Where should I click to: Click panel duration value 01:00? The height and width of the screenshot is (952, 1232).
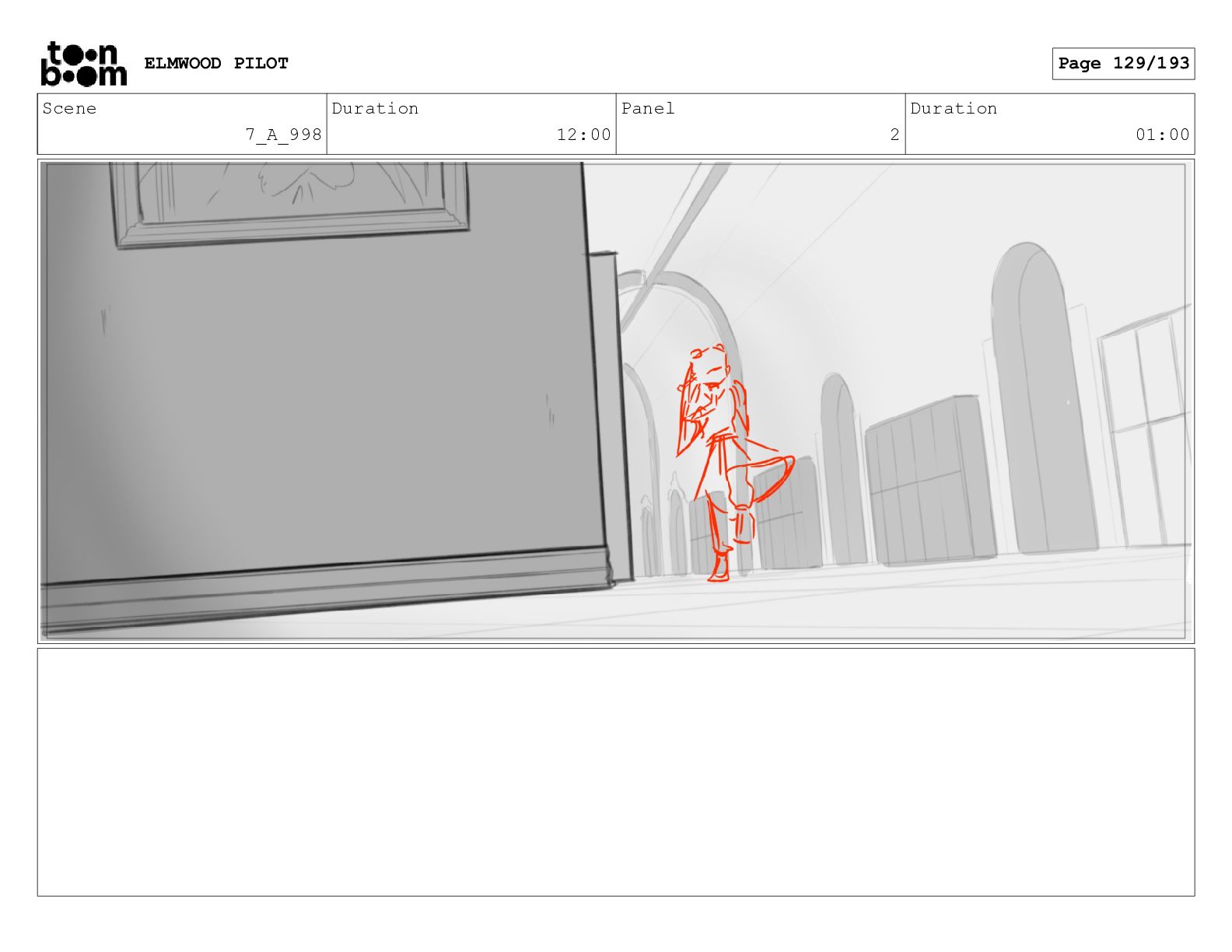(x=1162, y=135)
